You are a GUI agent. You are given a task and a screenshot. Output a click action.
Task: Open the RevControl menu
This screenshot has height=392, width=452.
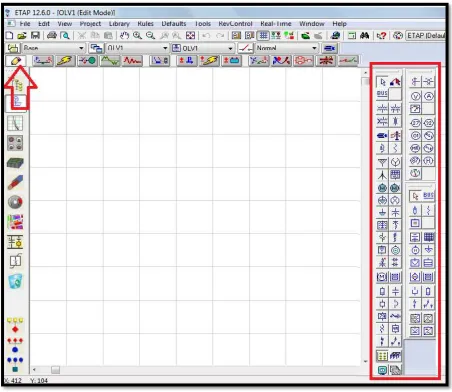click(x=235, y=24)
